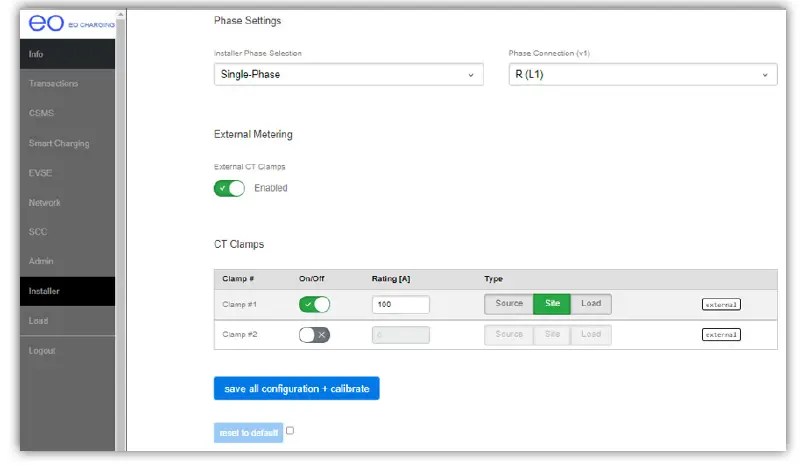Expand the Phase Connection dropdown
Image resolution: width=808 pixels, height=474 pixels.
[x=642, y=75]
